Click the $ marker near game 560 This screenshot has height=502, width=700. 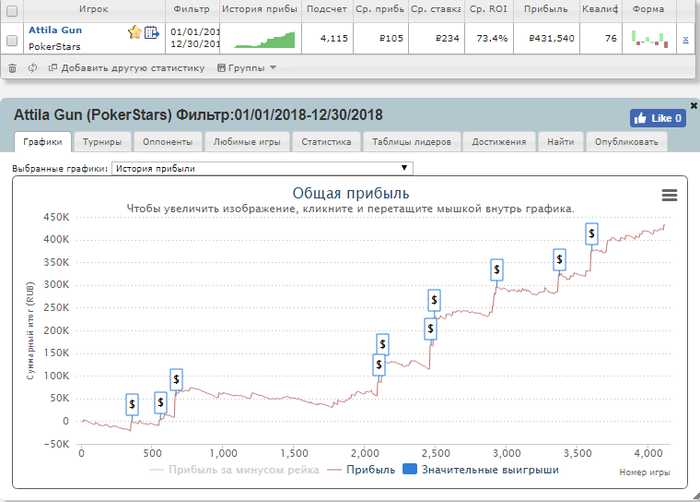point(161,403)
